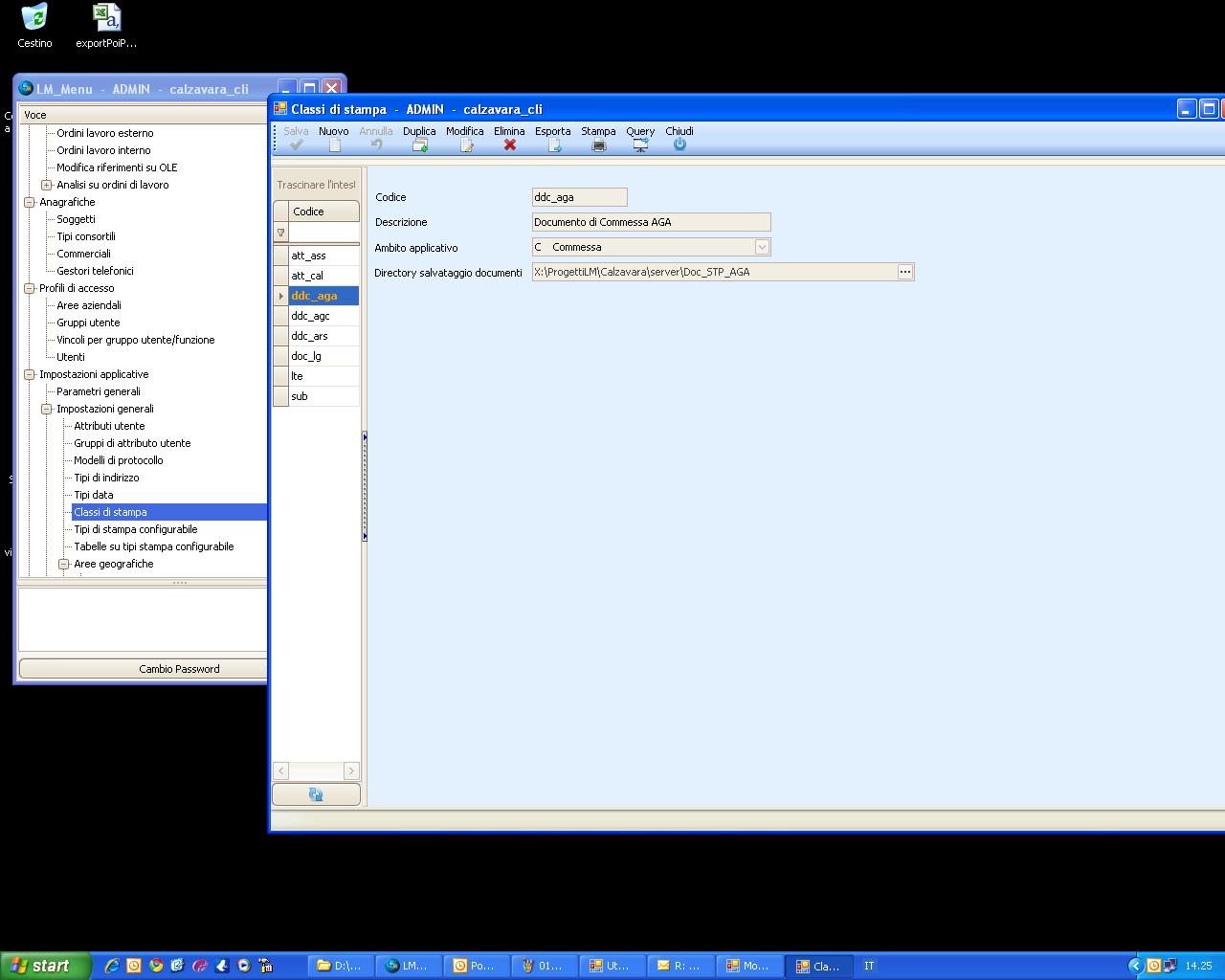Screen dimensions: 1225x980
Task: Open the Windows start menu
Action: click(45, 966)
